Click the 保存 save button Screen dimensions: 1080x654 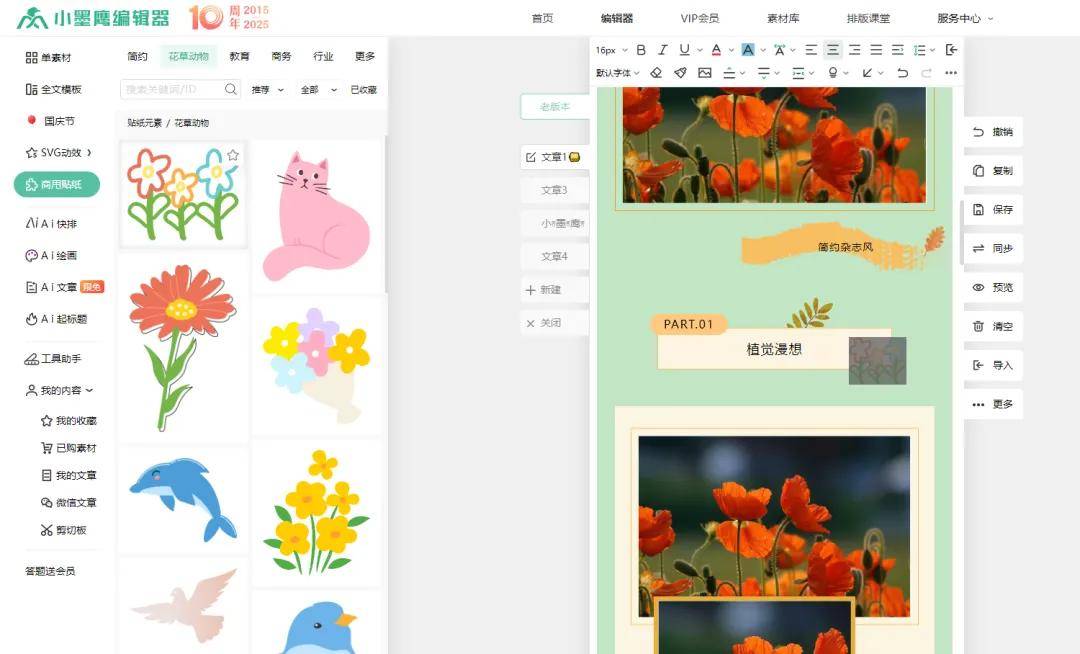tap(993, 210)
